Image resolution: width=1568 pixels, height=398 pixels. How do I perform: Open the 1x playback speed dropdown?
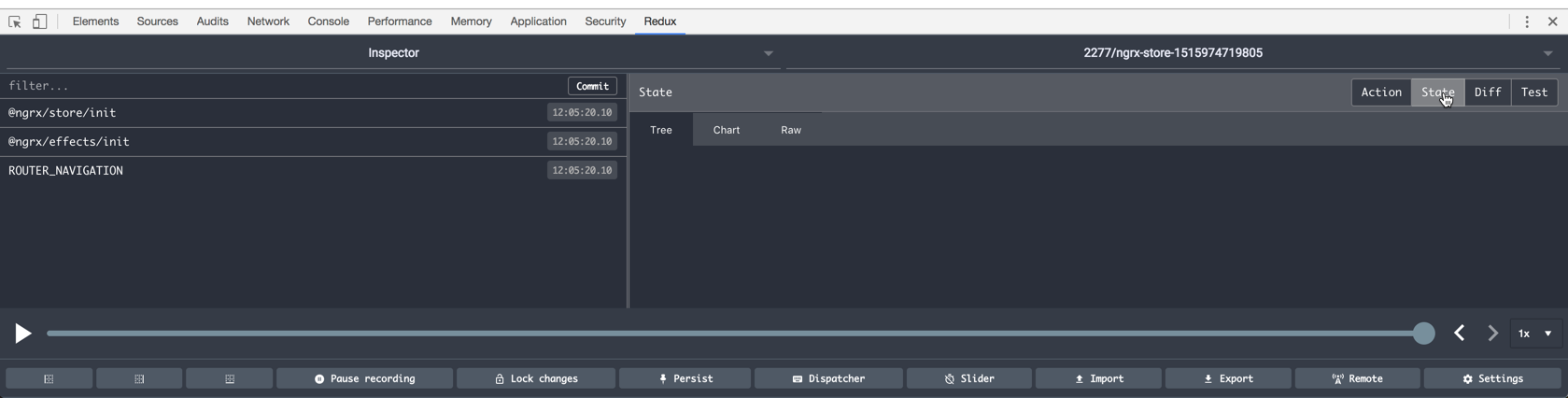click(x=1535, y=334)
